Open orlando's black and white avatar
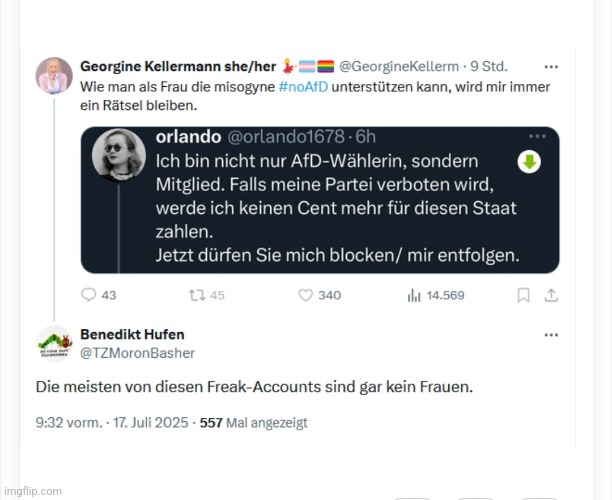 coord(119,155)
